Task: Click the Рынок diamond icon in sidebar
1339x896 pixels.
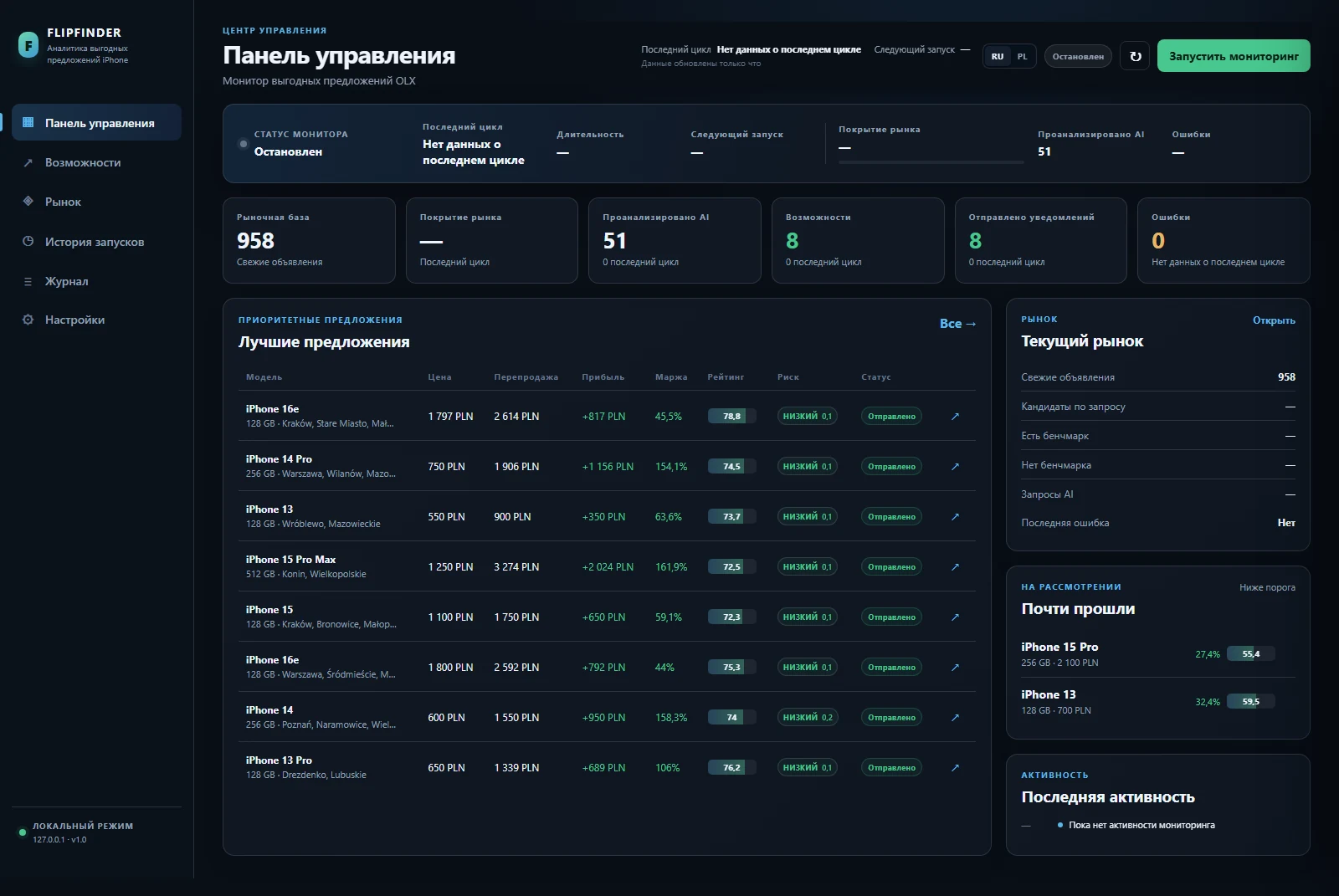Action: [x=28, y=202]
